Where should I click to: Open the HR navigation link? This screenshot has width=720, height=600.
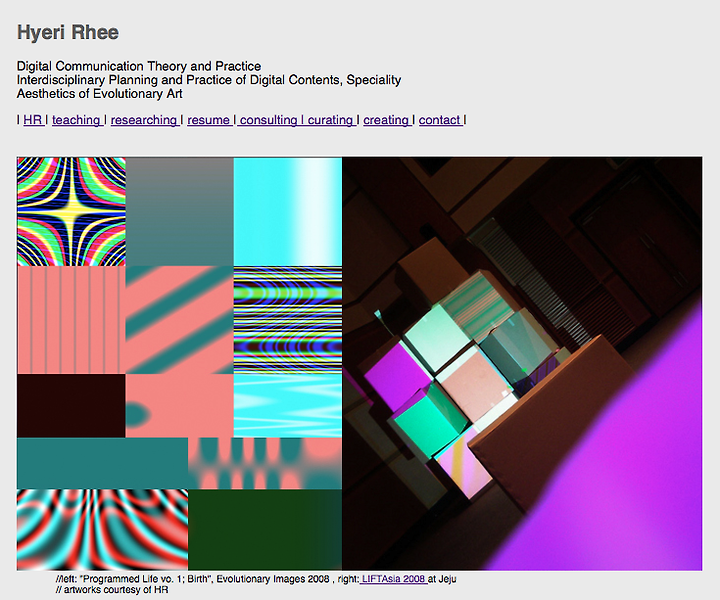(33, 120)
